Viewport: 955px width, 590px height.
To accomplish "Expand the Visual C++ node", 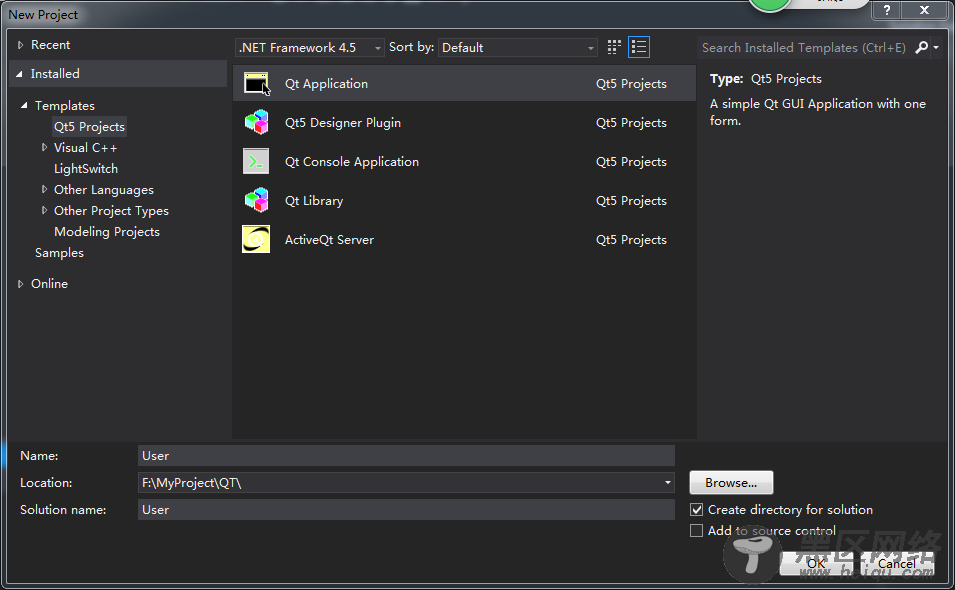I will (x=44, y=147).
